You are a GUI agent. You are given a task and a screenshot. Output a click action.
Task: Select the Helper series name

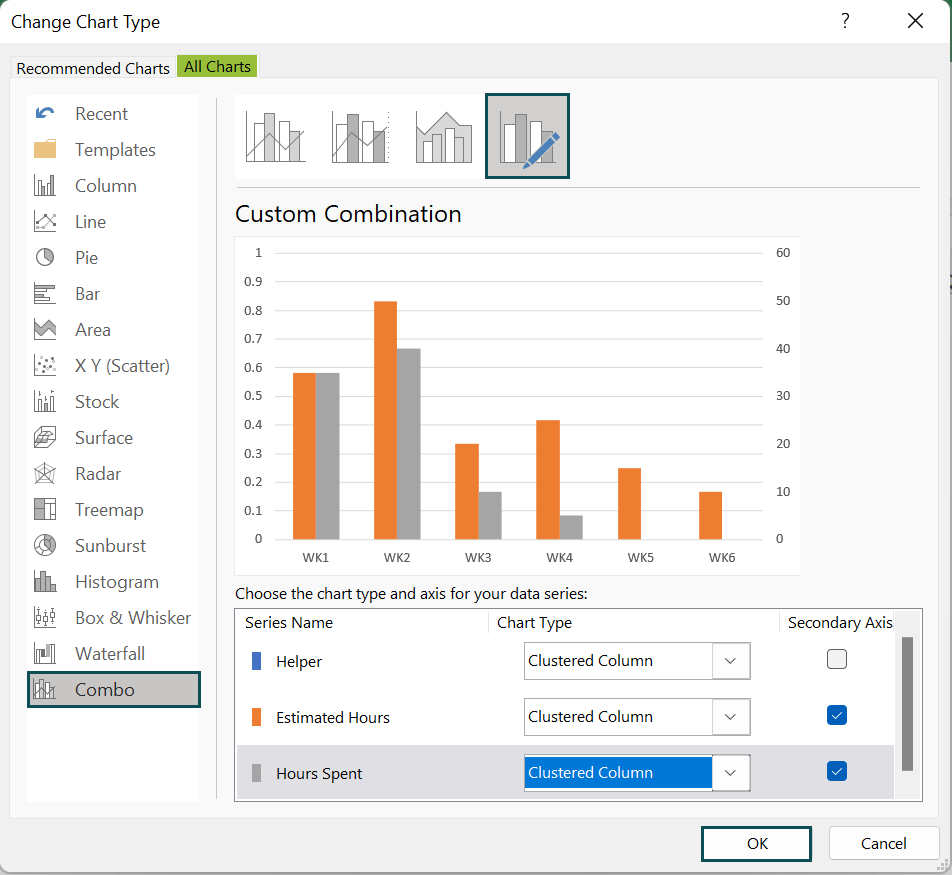(x=299, y=662)
